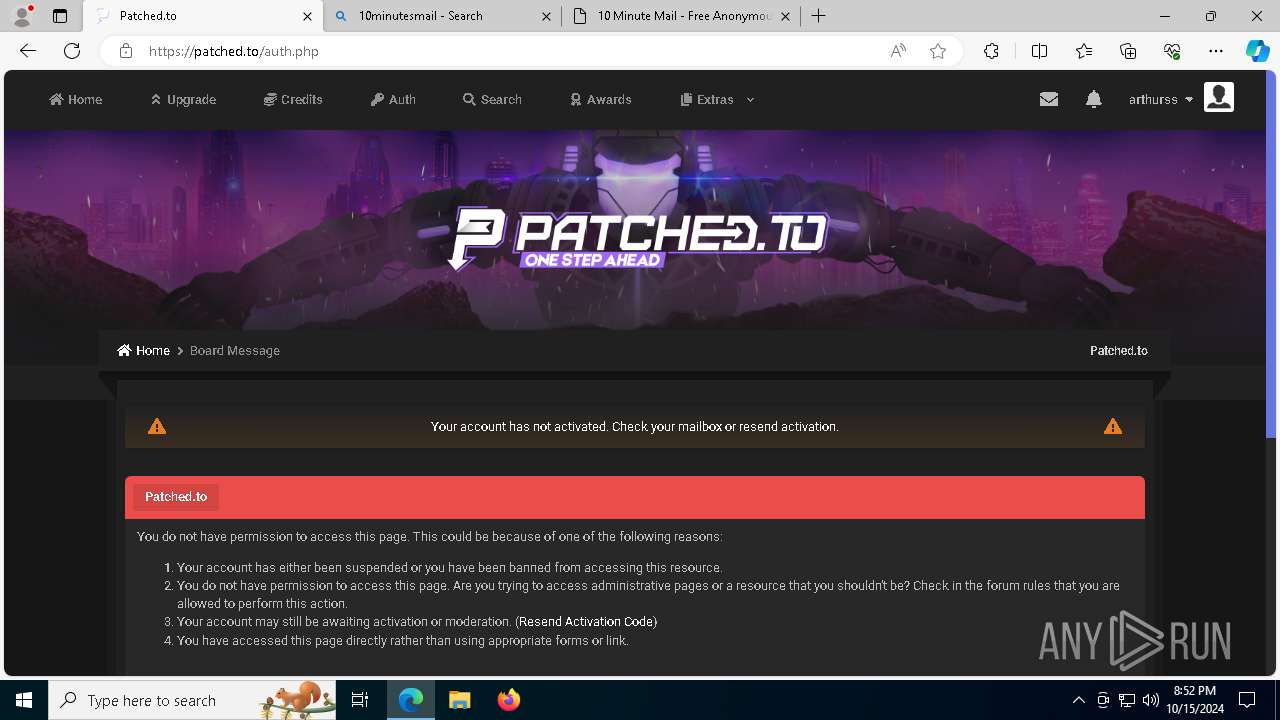The image size is (1280, 720).
Task: Click the Patched.to banner logo
Action: pos(637,239)
